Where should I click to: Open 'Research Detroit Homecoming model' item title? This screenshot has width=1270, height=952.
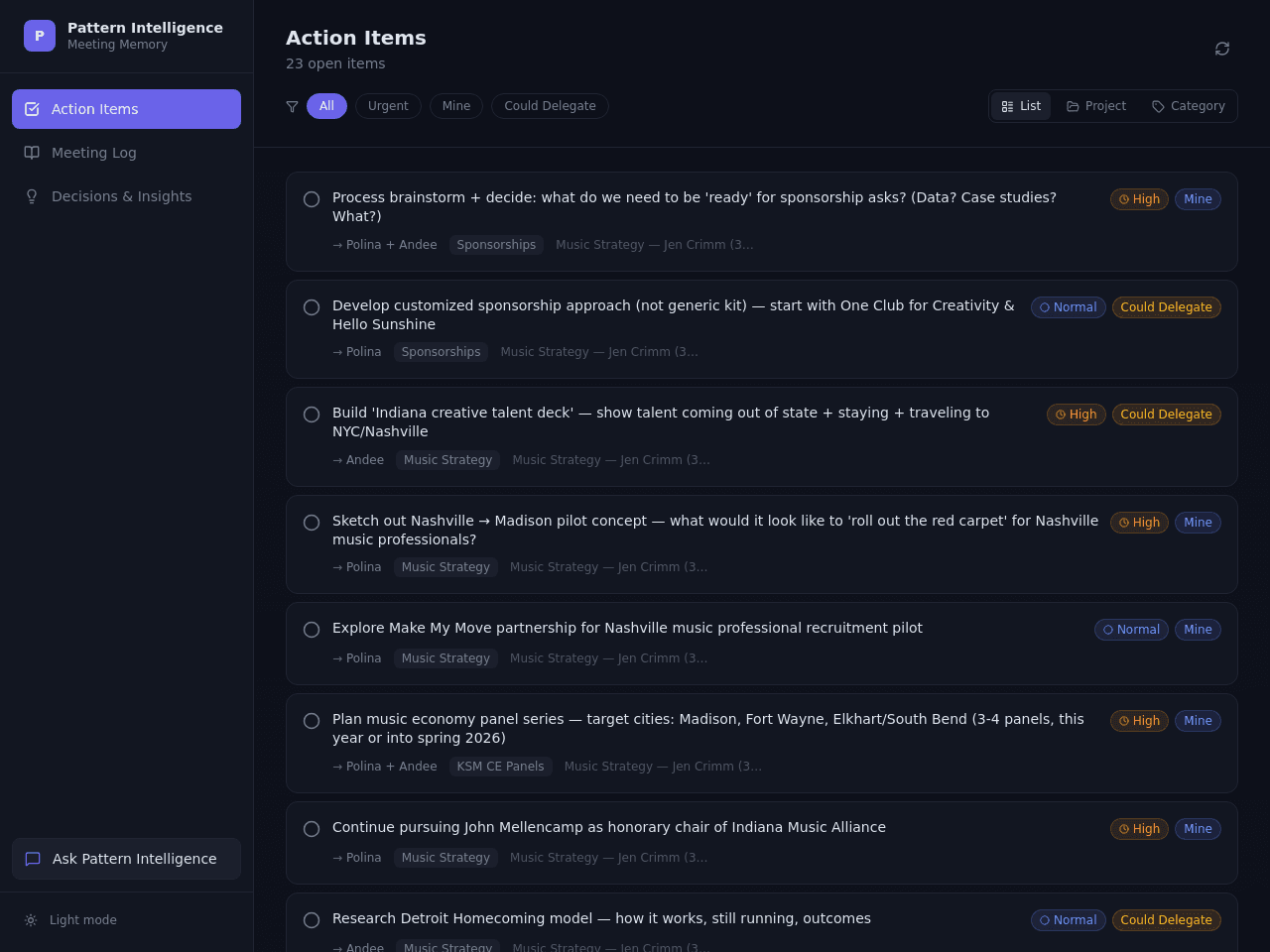[x=601, y=918]
